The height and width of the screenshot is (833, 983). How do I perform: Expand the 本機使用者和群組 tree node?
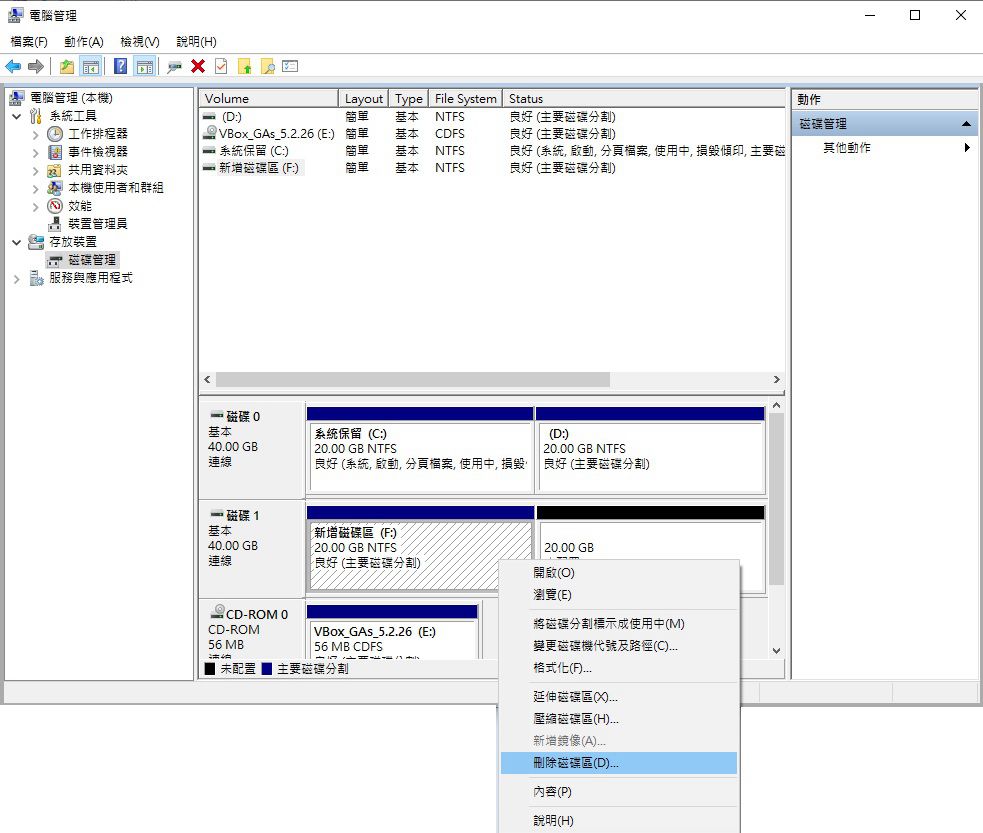coord(36,189)
